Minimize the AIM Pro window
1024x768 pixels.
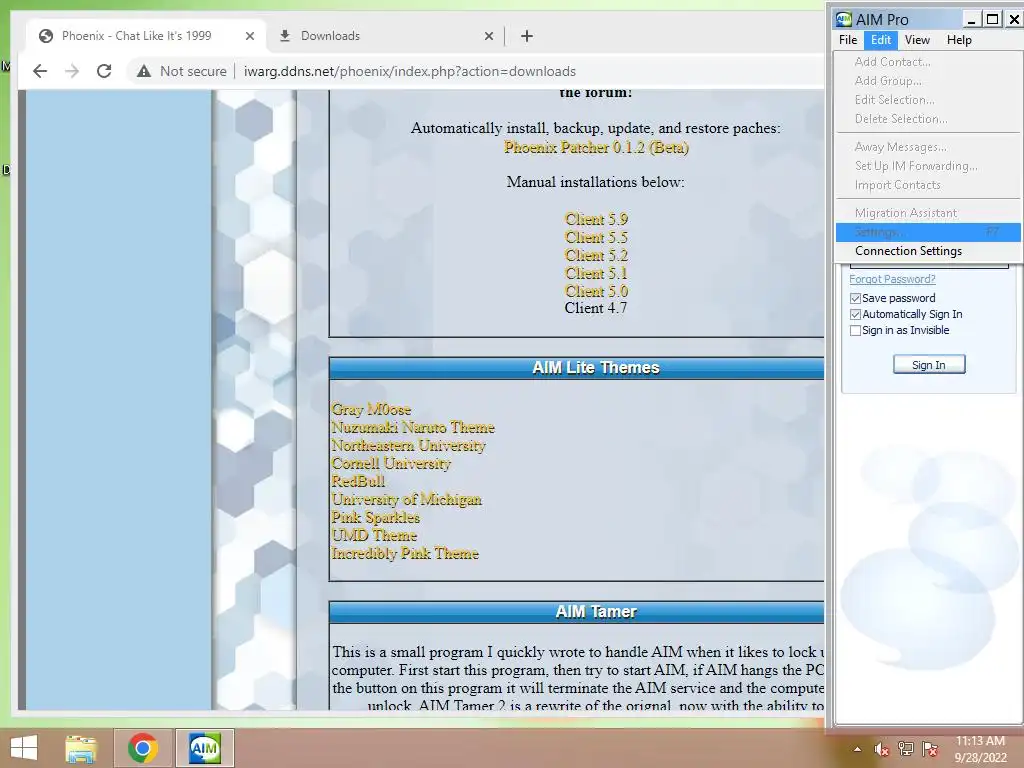point(971,20)
